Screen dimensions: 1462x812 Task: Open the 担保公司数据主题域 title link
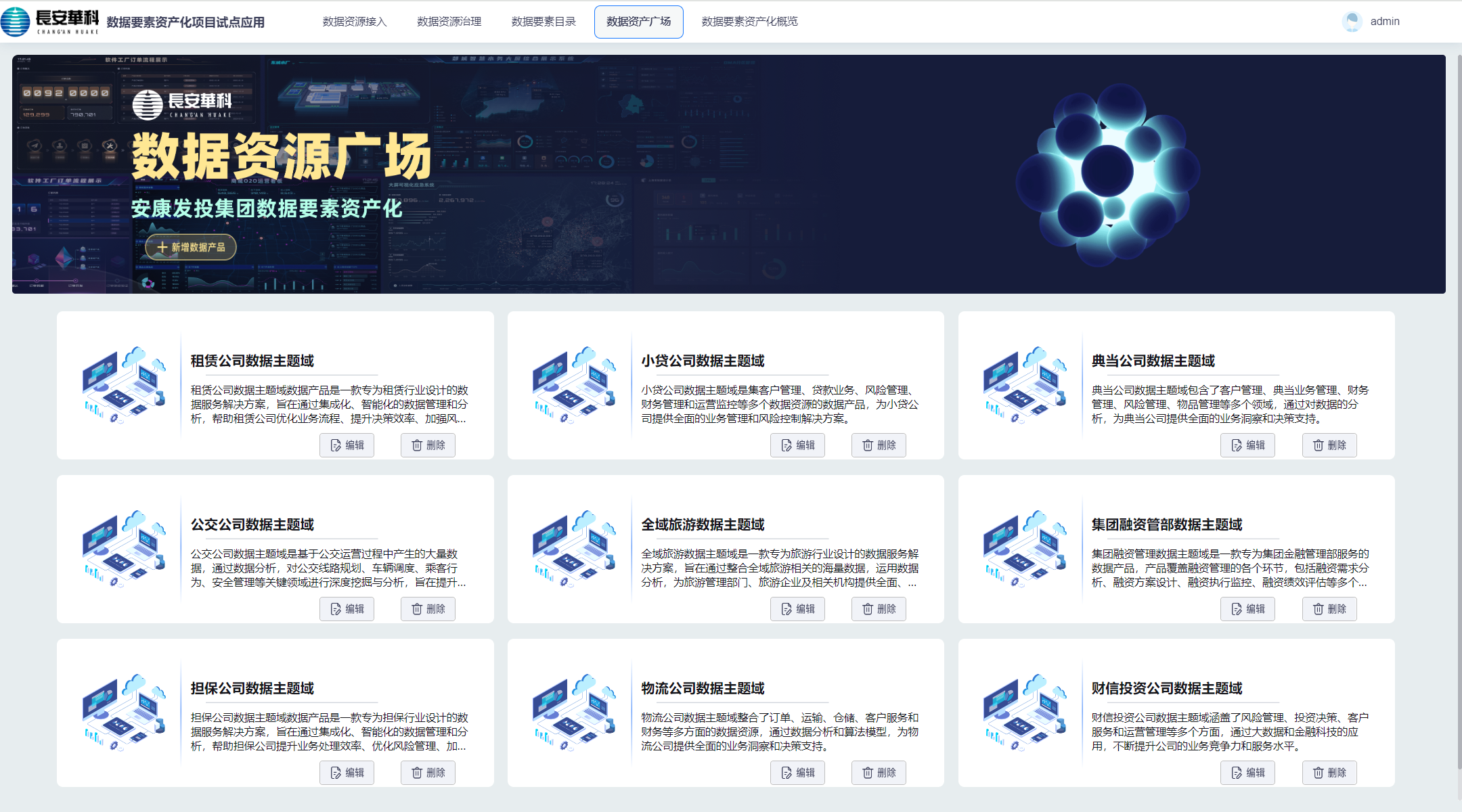pos(252,688)
